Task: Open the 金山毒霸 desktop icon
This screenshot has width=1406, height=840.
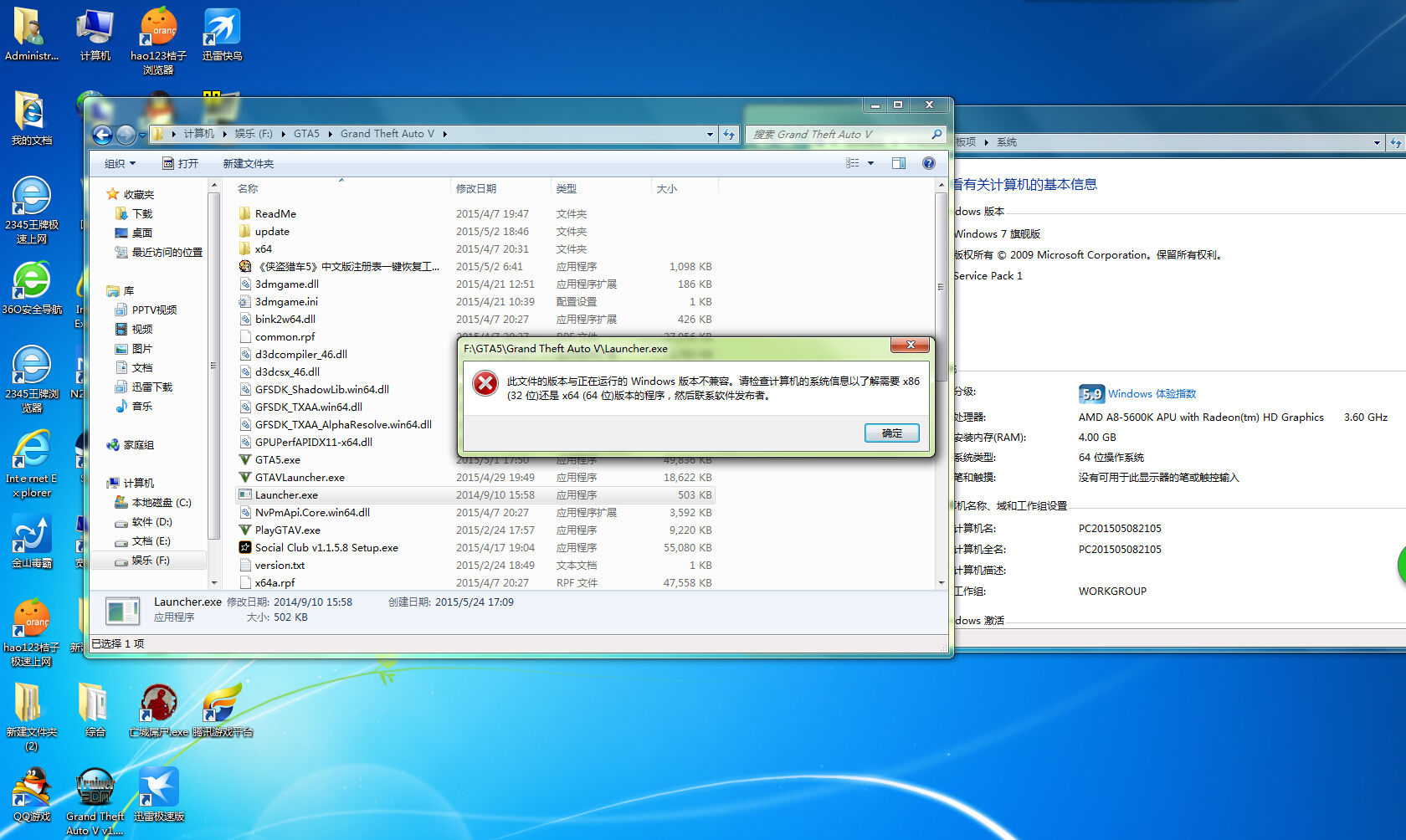Action: point(32,542)
